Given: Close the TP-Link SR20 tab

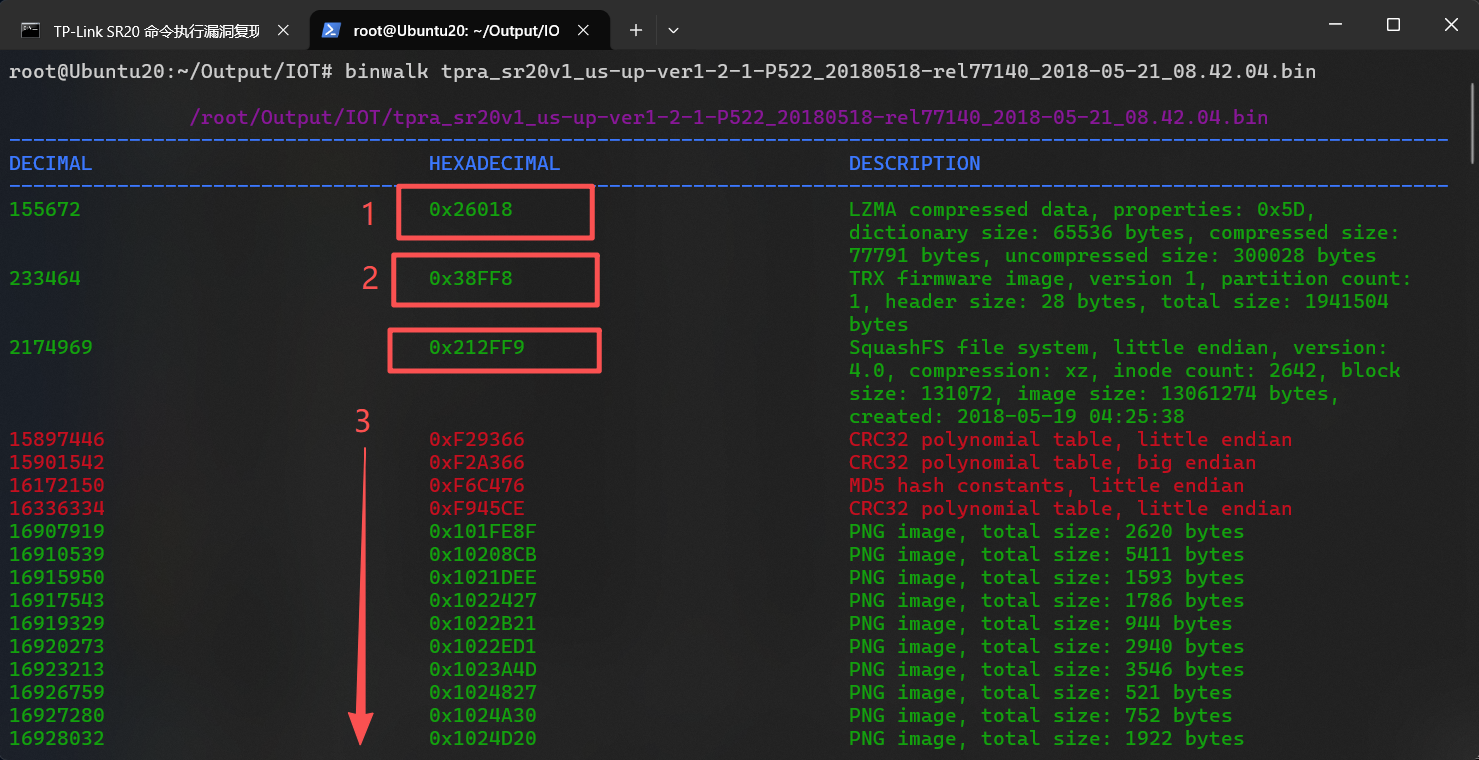Looking at the screenshot, I should [x=283, y=30].
